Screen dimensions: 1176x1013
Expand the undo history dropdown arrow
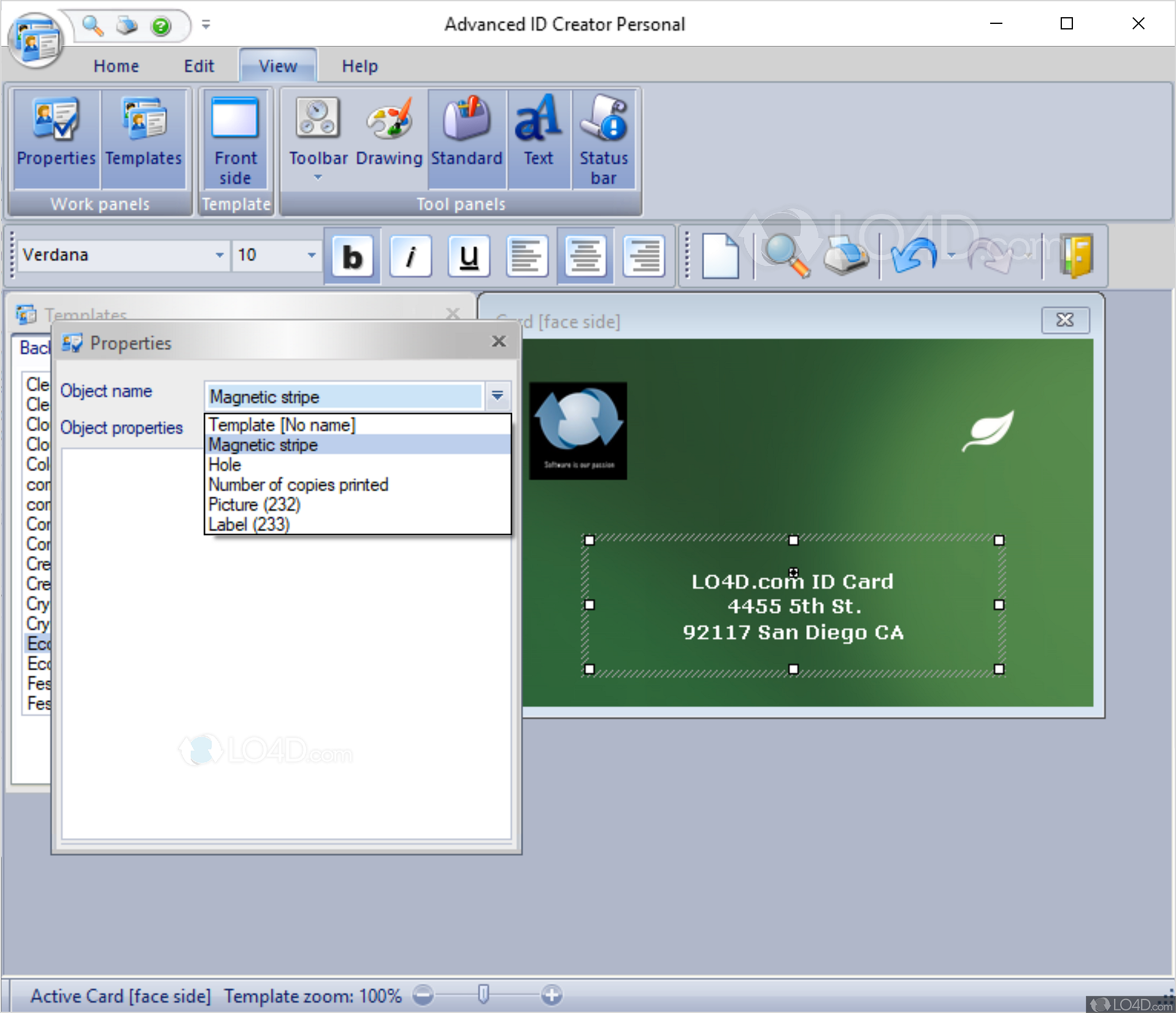(951, 256)
